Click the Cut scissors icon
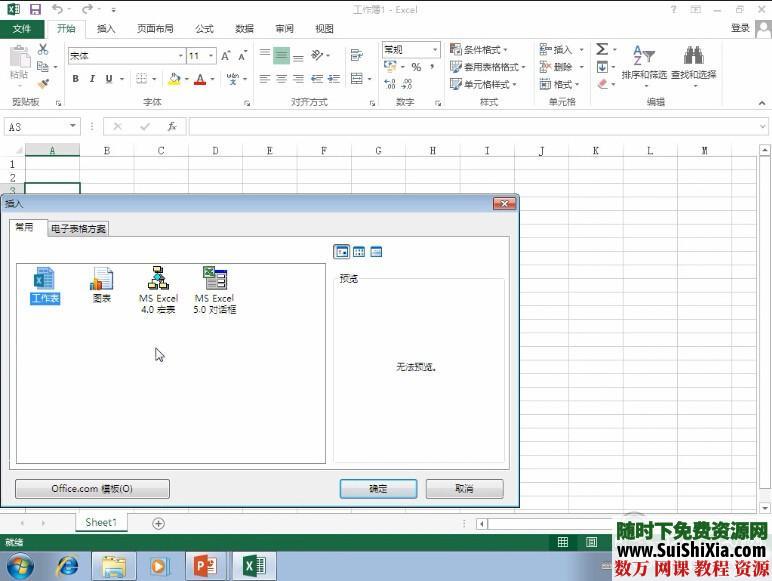The width and height of the screenshot is (772, 581). coord(43,49)
